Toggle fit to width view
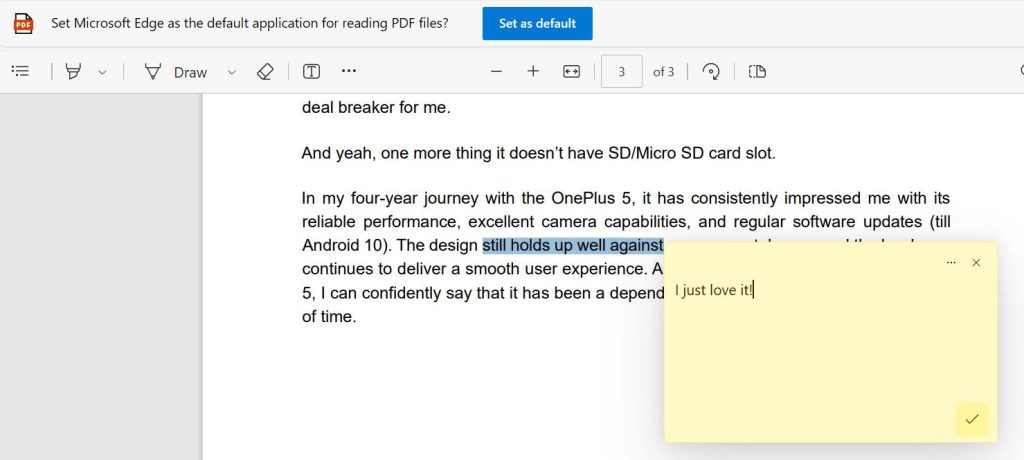This screenshot has width=1024, height=460. point(571,71)
